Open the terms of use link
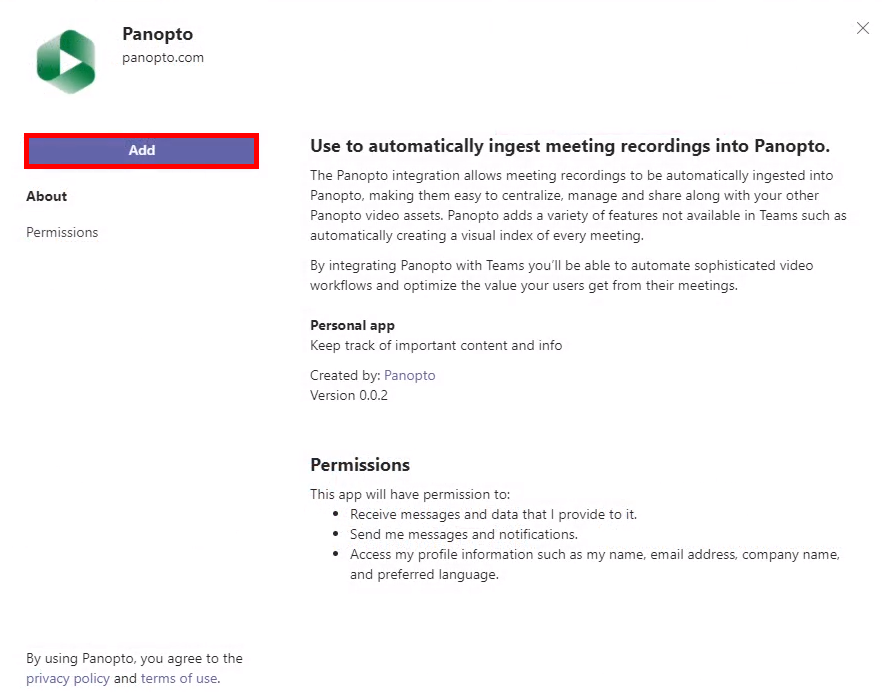 [179, 679]
